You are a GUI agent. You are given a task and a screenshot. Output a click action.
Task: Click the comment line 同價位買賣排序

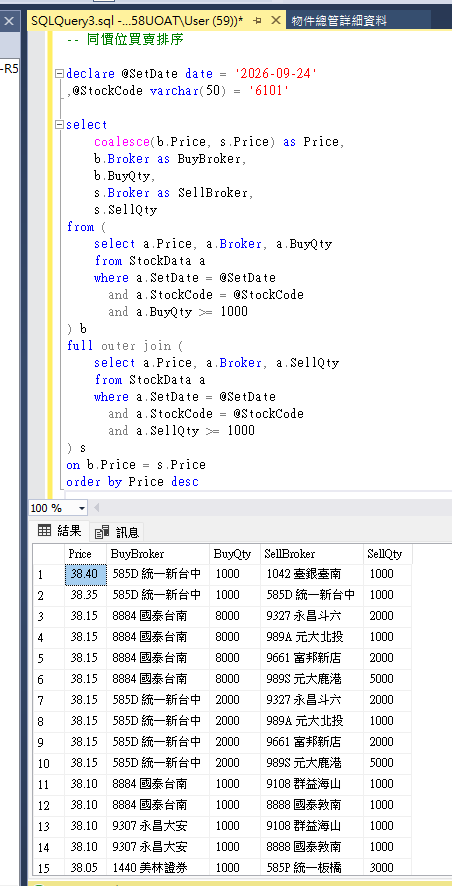(125, 40)
